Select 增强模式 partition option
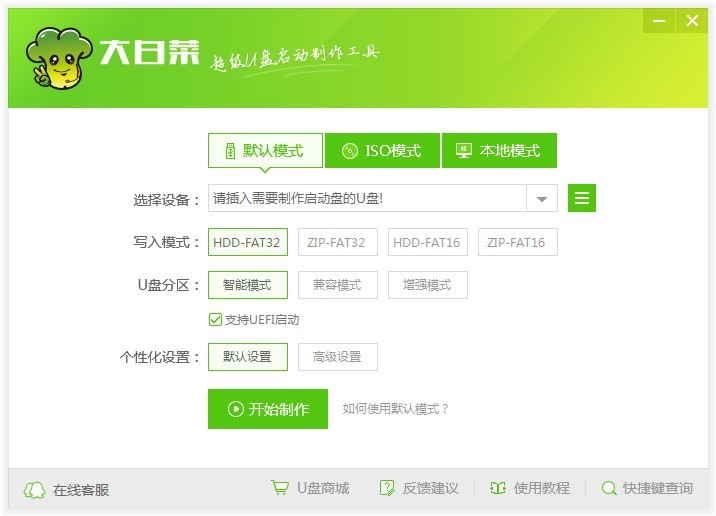The width and height of the screenshot is (716, 516). coord(427,285)
